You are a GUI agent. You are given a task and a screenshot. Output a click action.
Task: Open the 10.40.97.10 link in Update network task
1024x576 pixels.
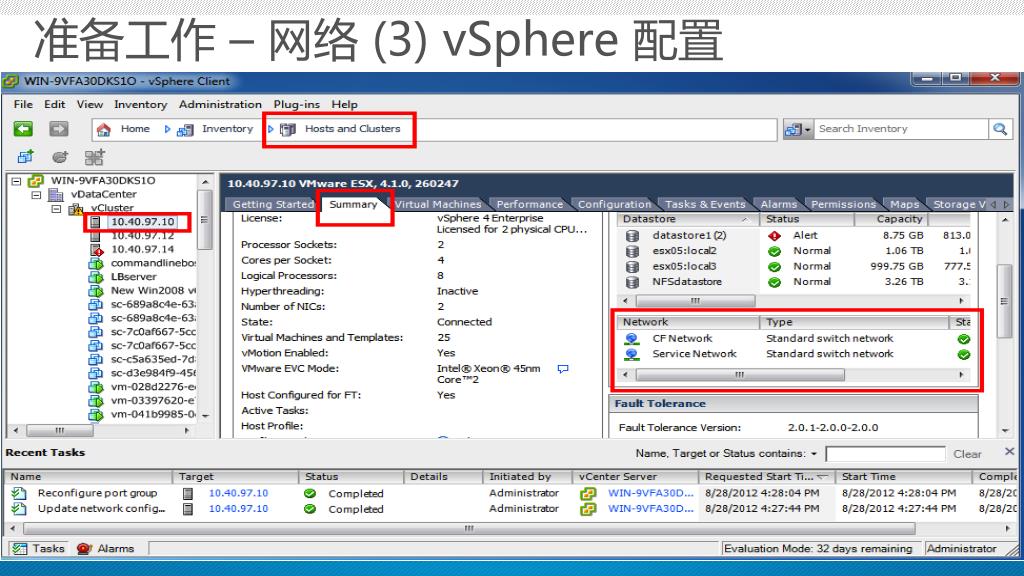tap(238, 509)
